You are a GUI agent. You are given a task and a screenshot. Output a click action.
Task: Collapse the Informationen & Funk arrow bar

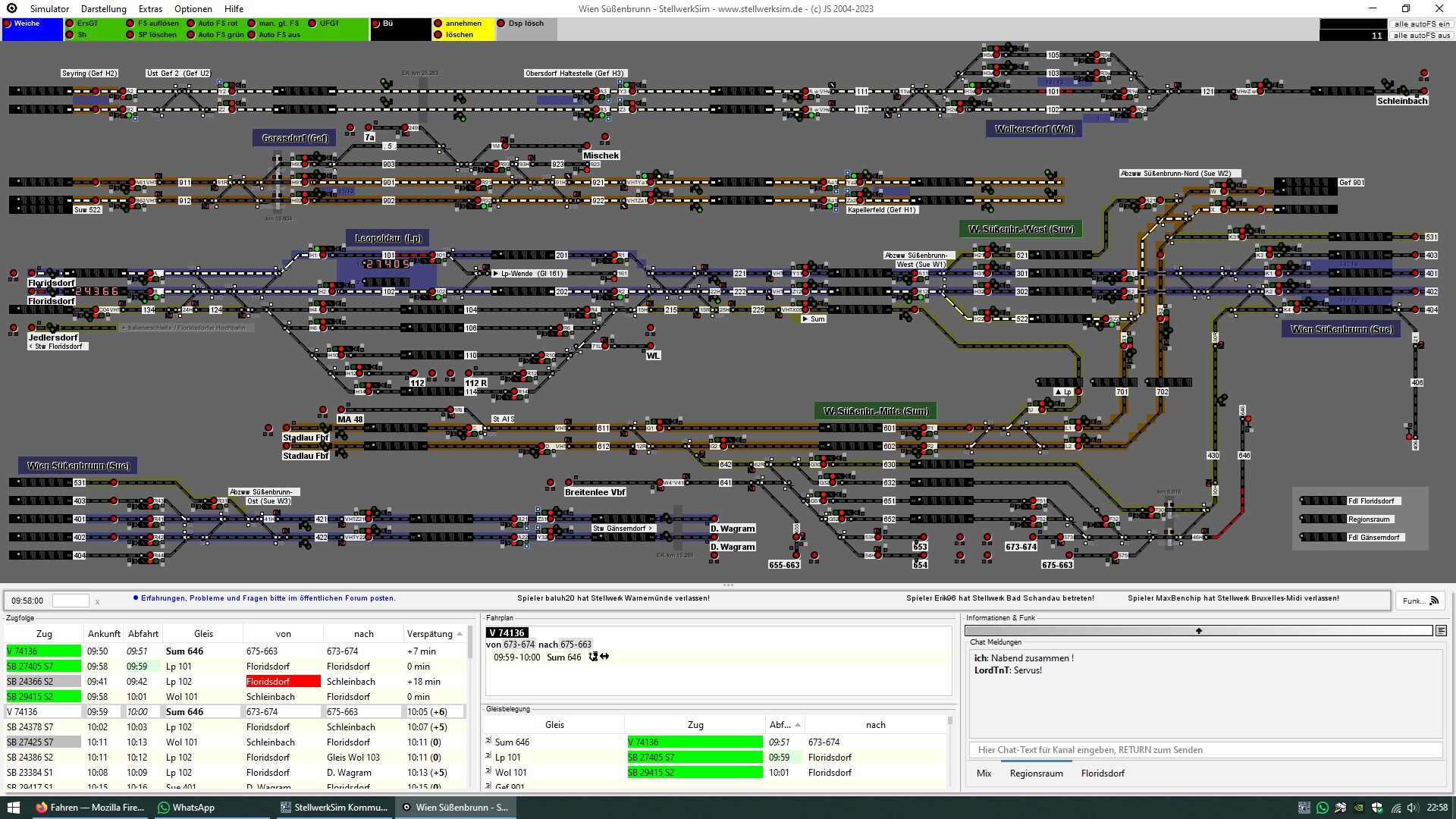tap(1199, 631)
